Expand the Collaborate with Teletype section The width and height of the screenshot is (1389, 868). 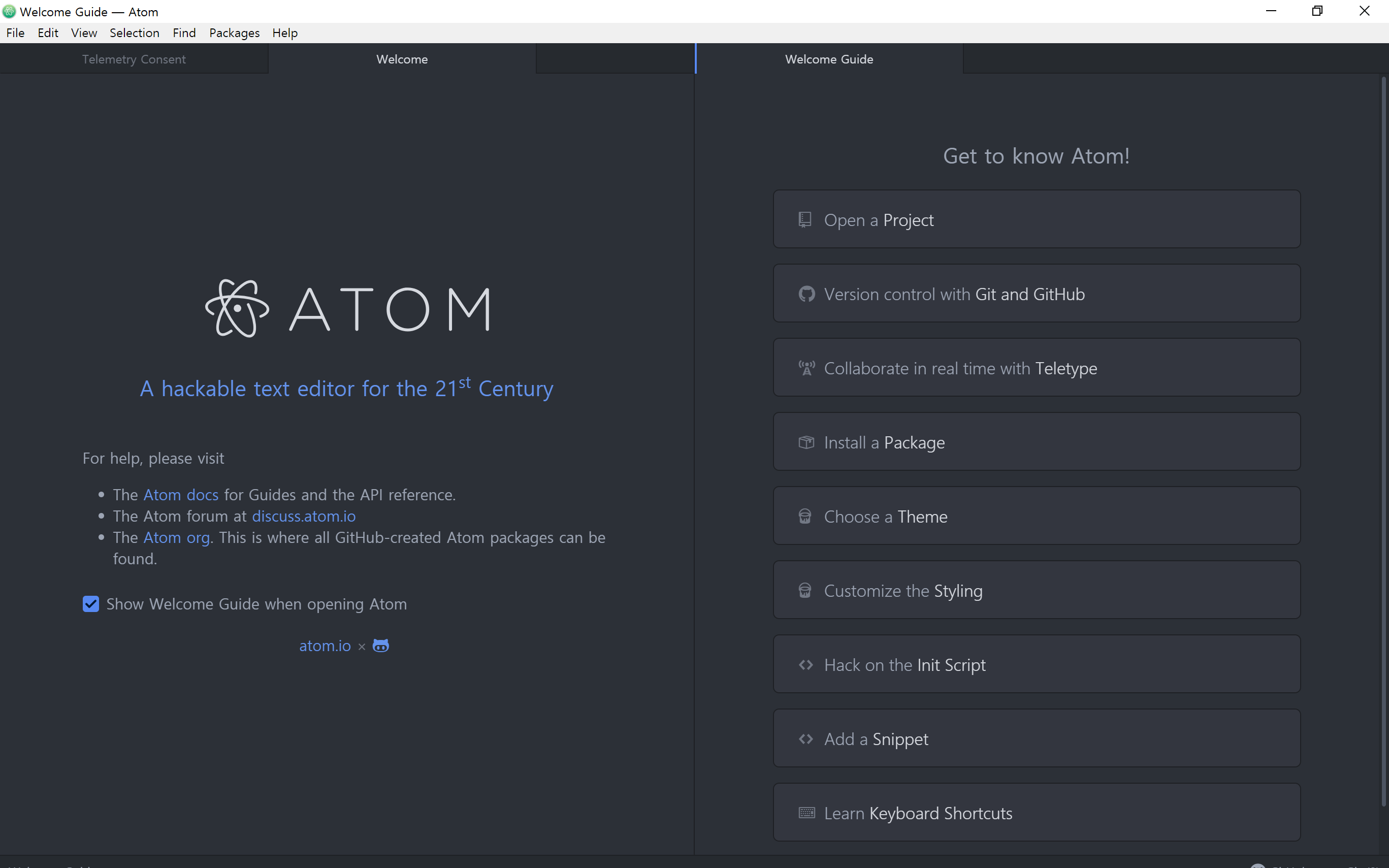click(1036, 368)
